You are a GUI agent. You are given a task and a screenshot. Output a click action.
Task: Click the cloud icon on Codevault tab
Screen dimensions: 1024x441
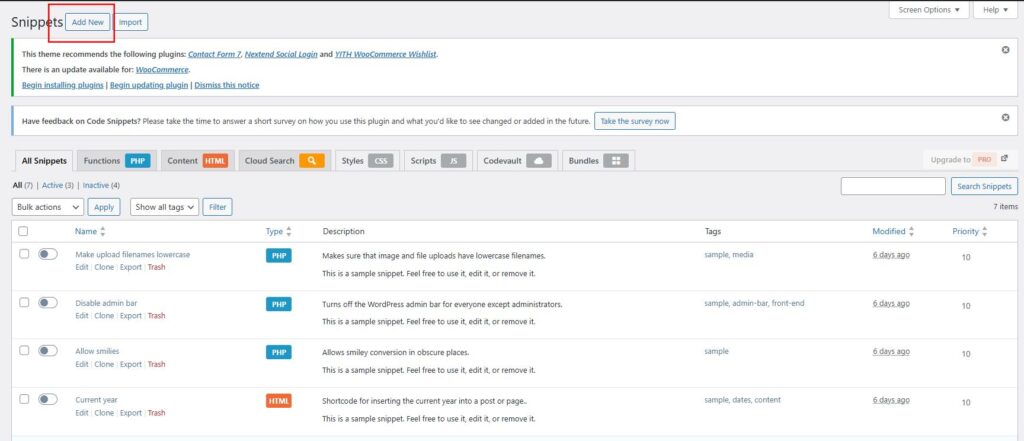click(539, 161)
